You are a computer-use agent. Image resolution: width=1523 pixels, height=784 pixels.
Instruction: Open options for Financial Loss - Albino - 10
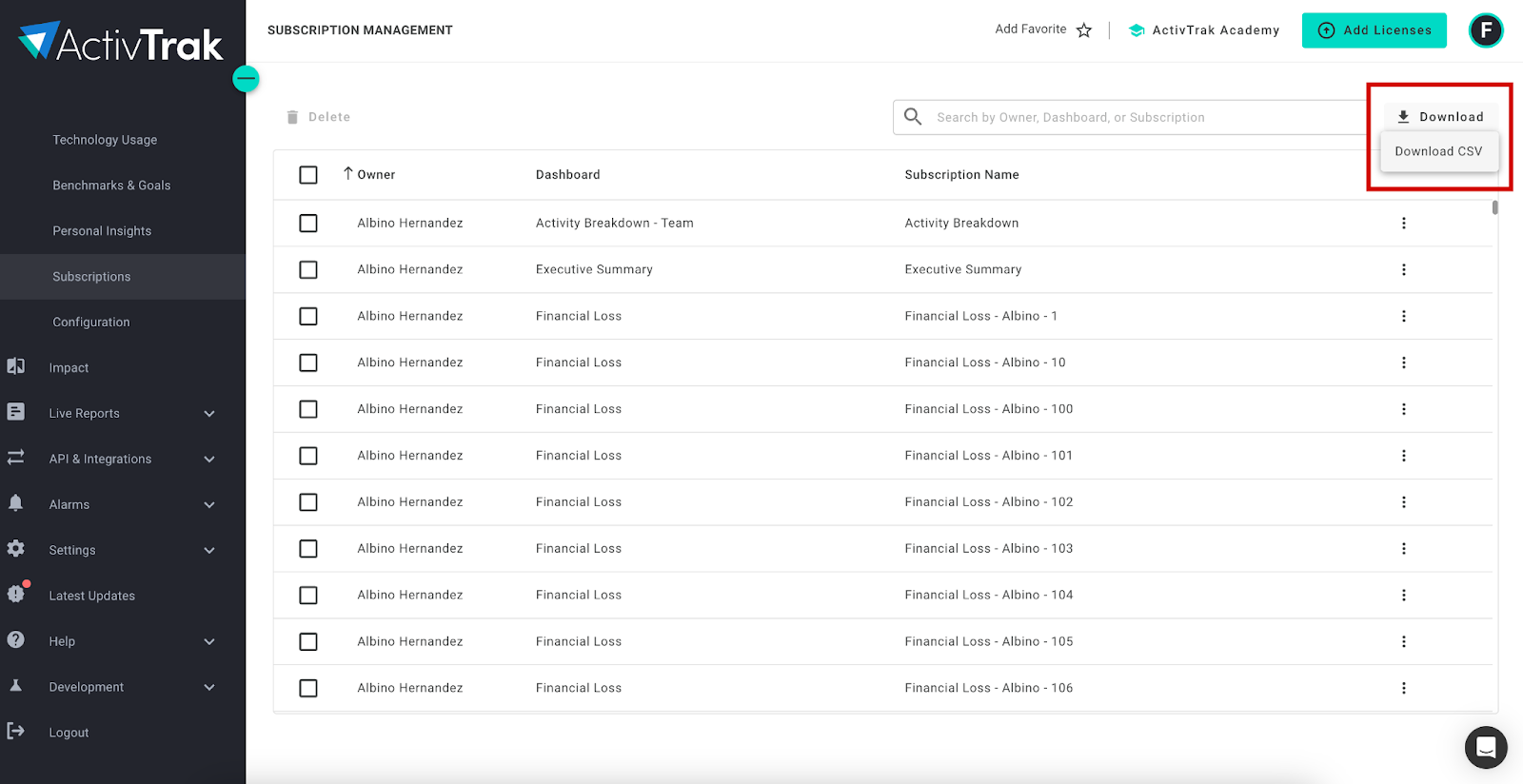click(x=1403, y=363)
